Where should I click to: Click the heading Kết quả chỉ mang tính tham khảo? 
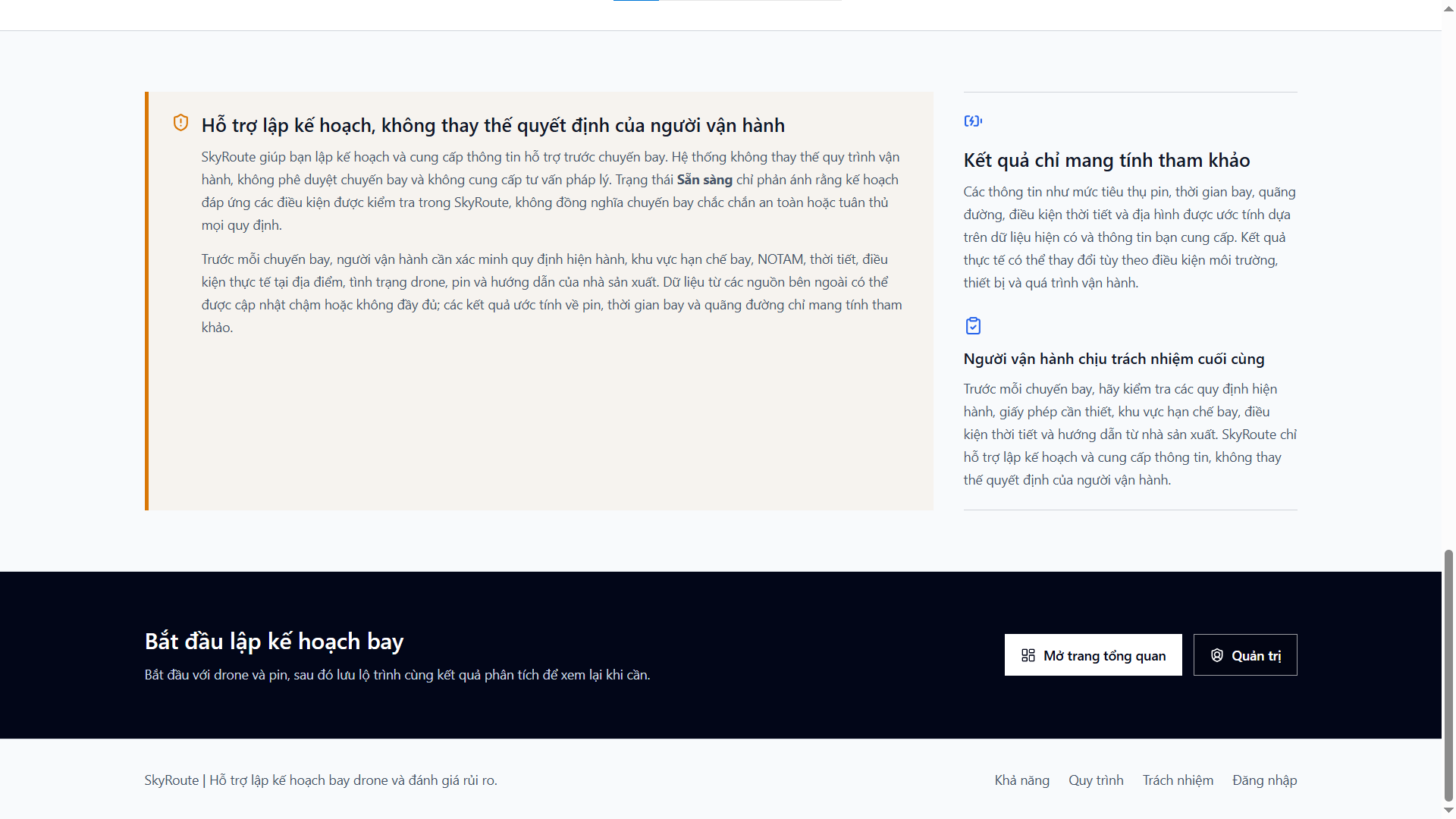tap(1106, 160)
